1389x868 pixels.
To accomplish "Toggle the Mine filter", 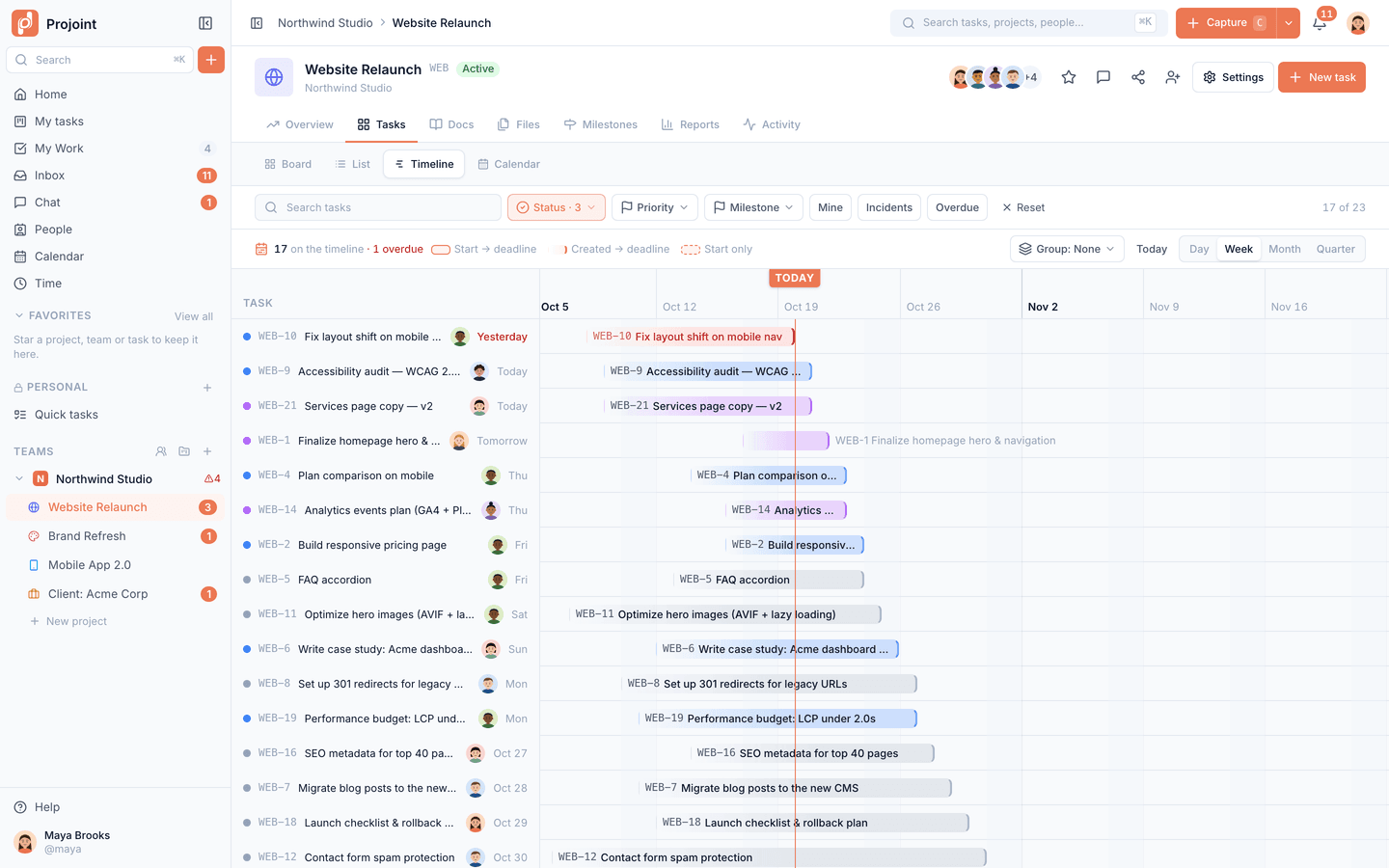I will (831, 207).
